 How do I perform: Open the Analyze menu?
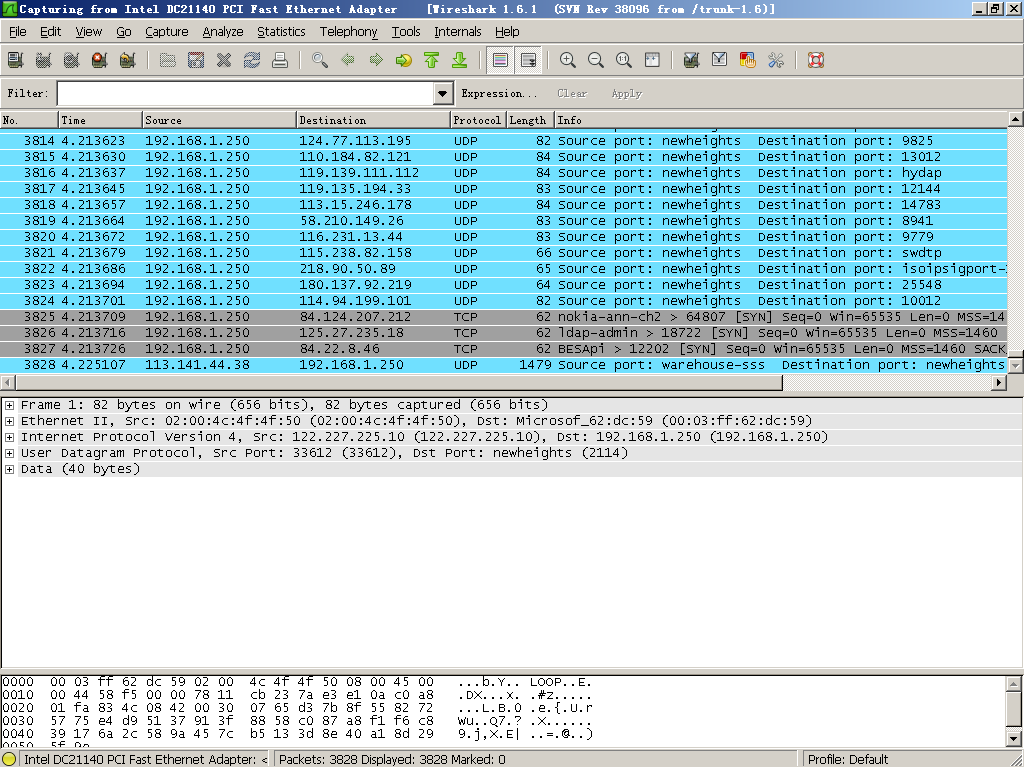223,31
